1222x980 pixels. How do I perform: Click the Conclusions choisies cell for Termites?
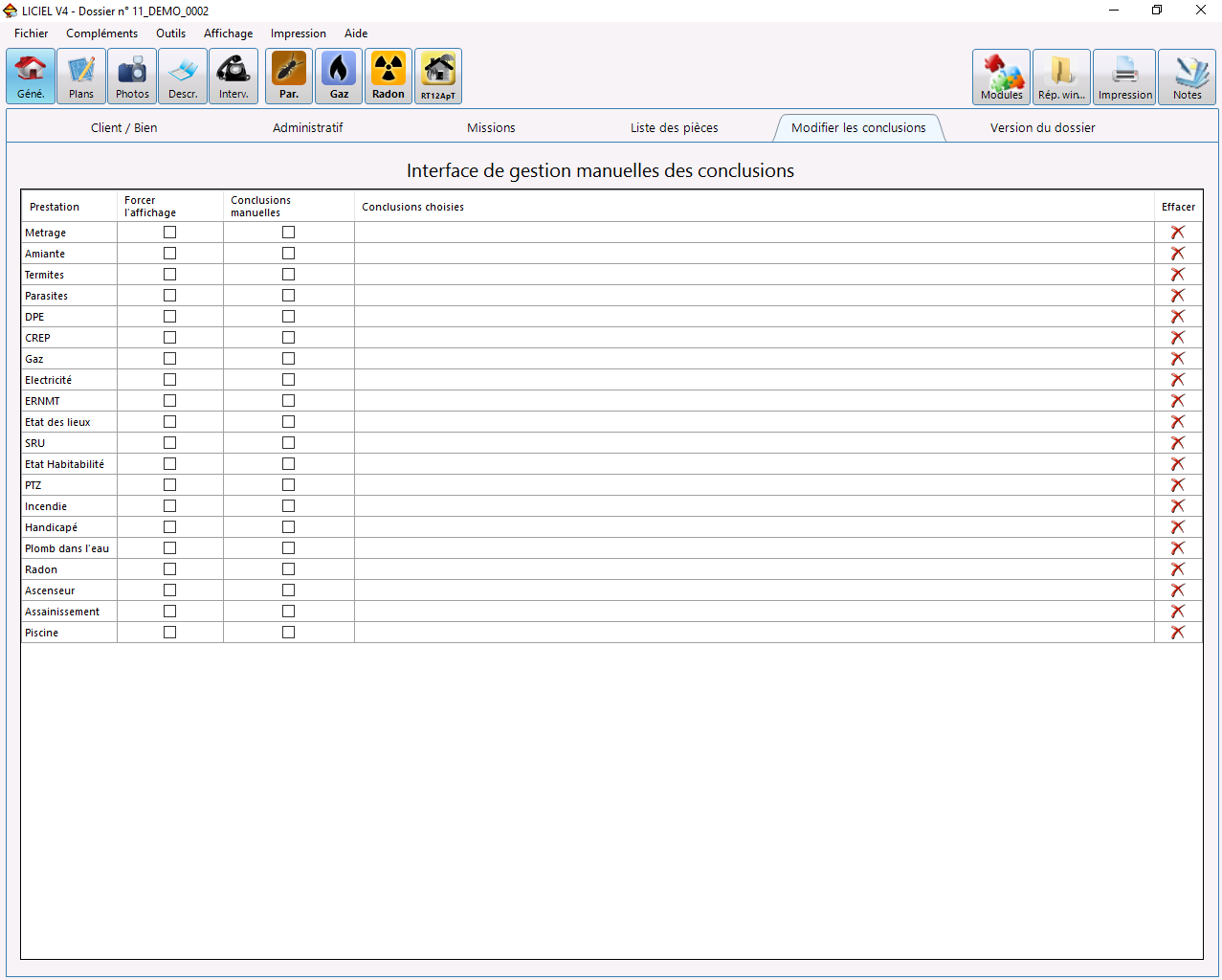click(x=754, y=275)
